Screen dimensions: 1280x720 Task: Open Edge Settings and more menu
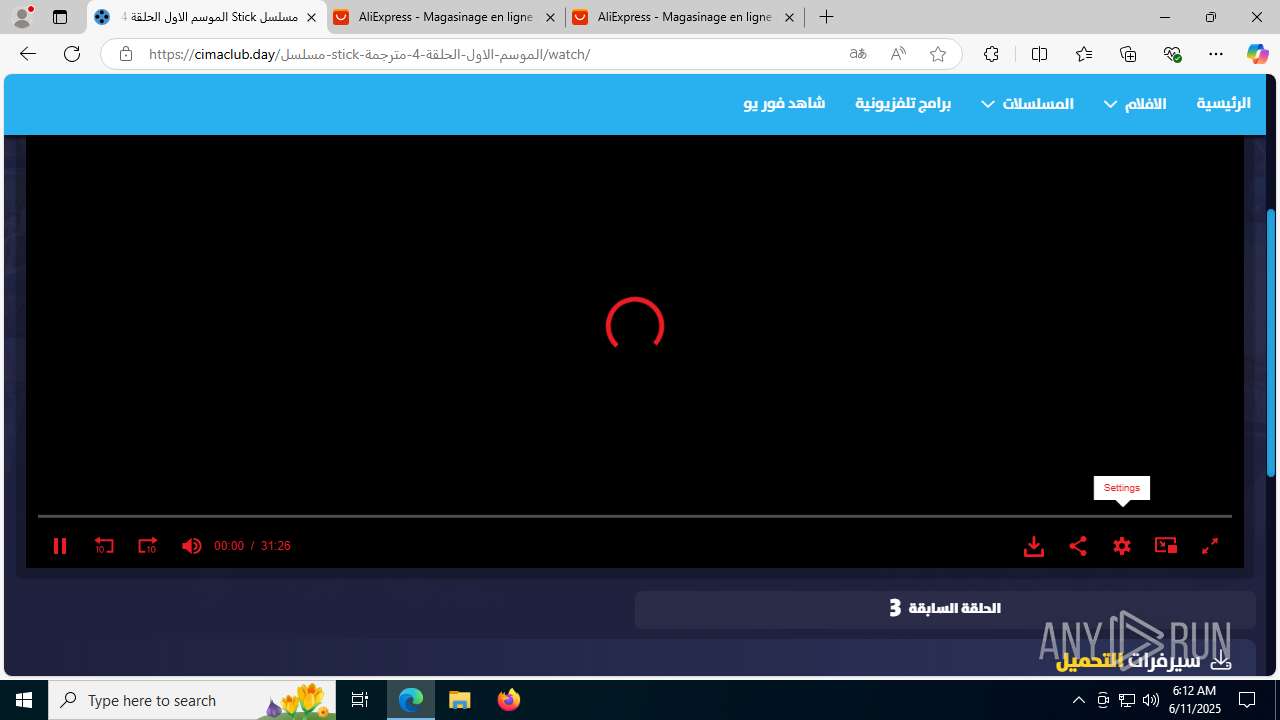coord(1216,54)
